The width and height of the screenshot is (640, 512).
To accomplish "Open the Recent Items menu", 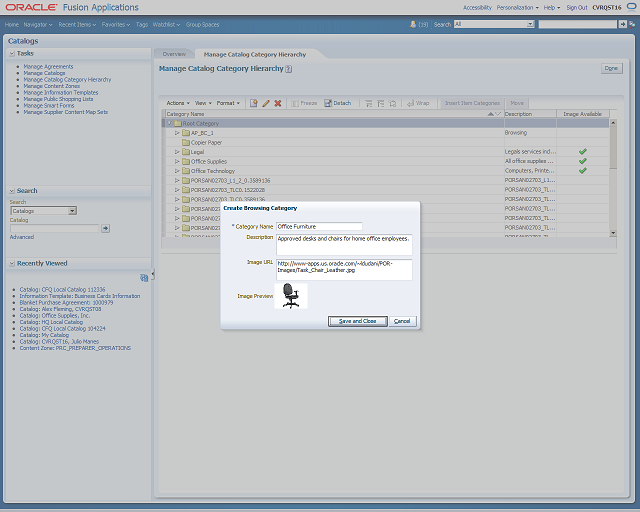I will [x=77, y=24].
